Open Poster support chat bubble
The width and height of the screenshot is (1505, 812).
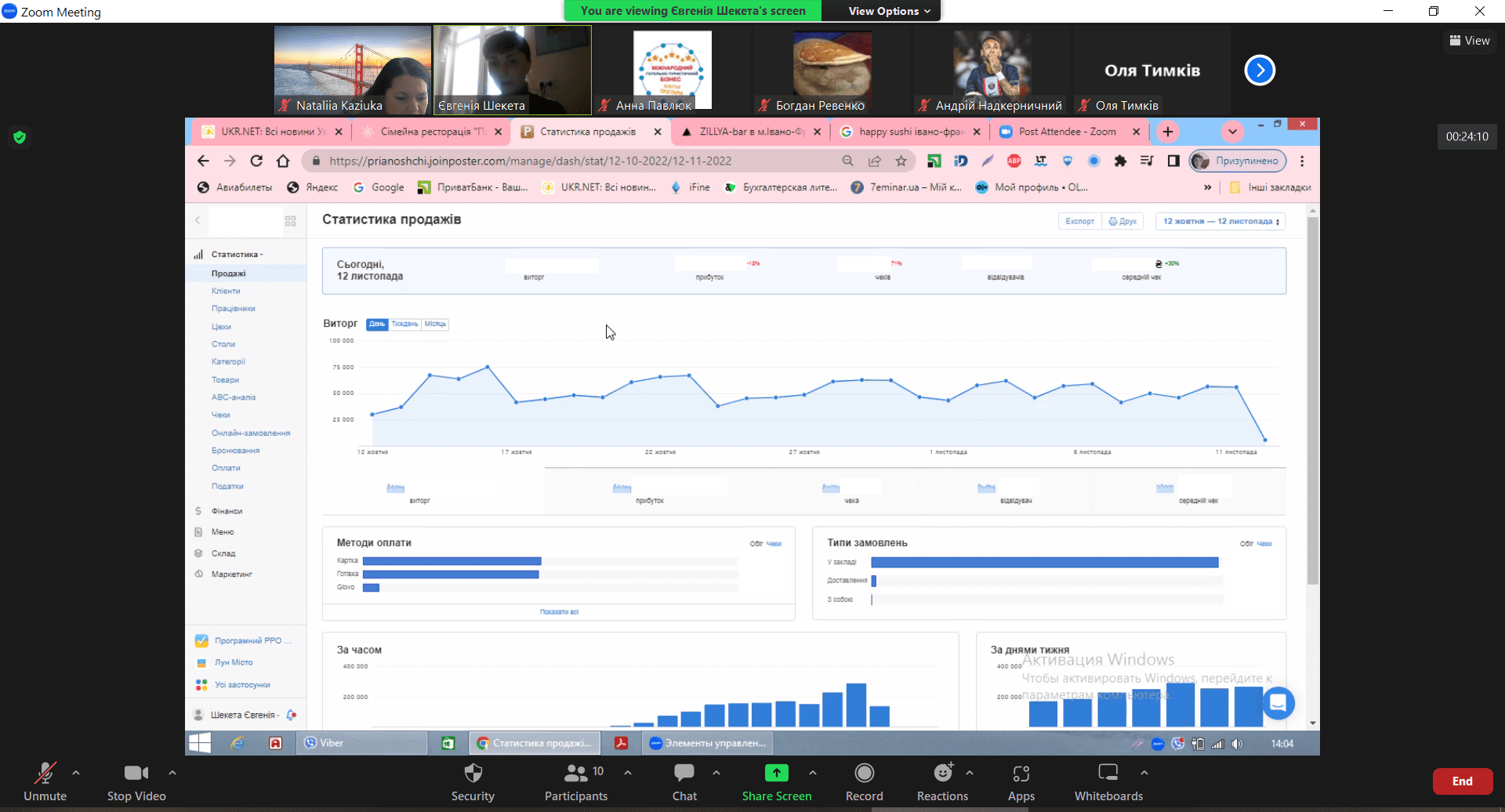(x=1278, y=703)
